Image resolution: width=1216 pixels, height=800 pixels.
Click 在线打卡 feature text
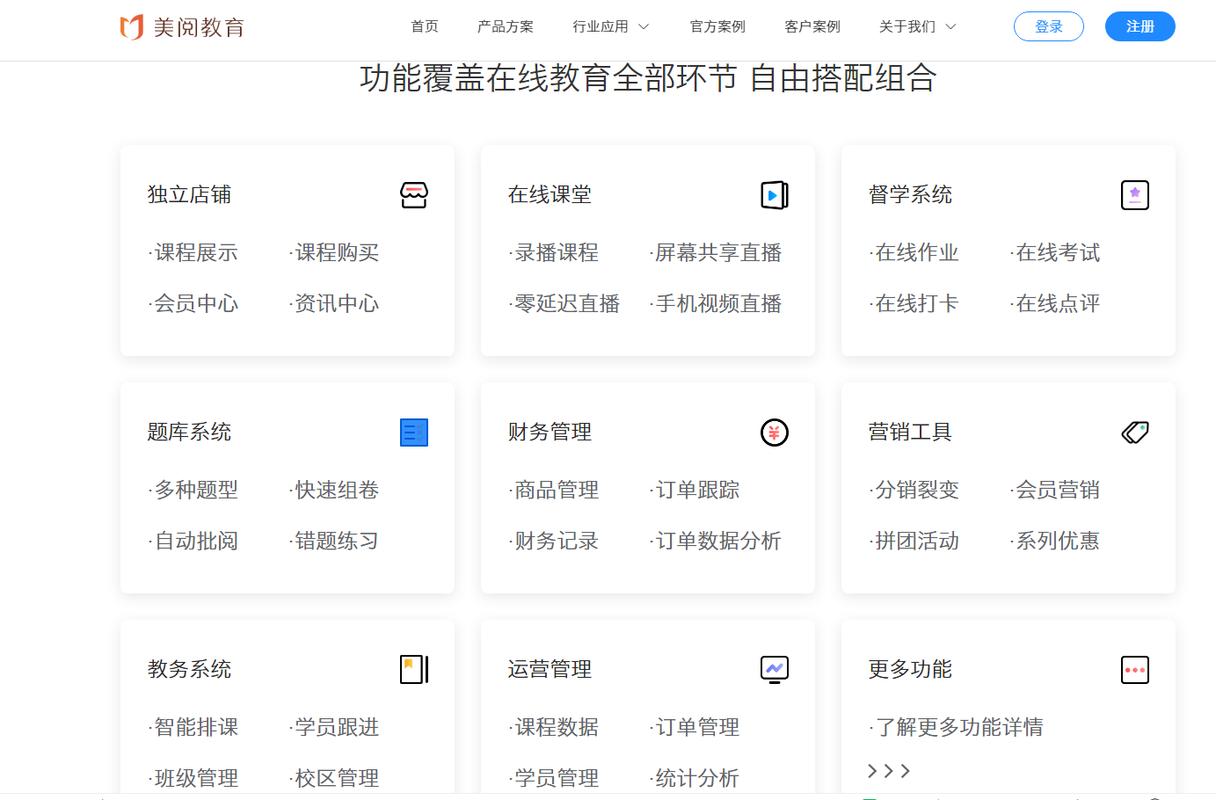point(914,304)
